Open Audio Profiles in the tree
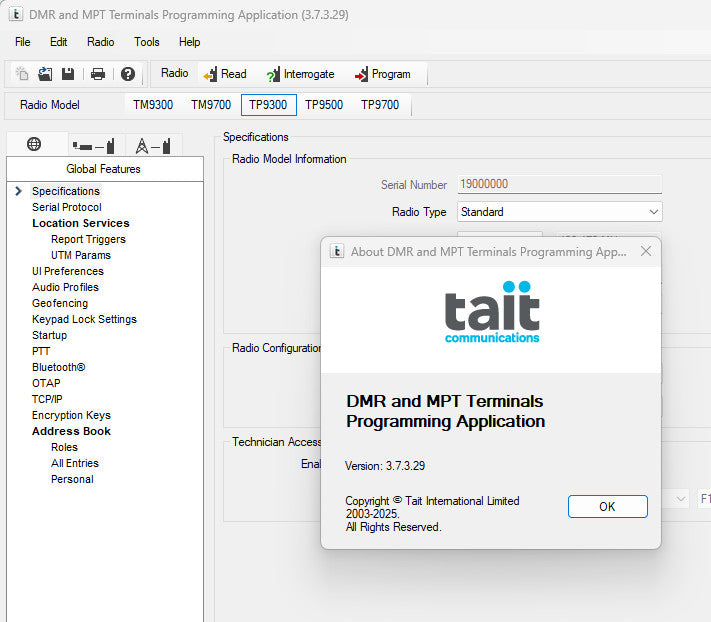 tap(65, 287)
